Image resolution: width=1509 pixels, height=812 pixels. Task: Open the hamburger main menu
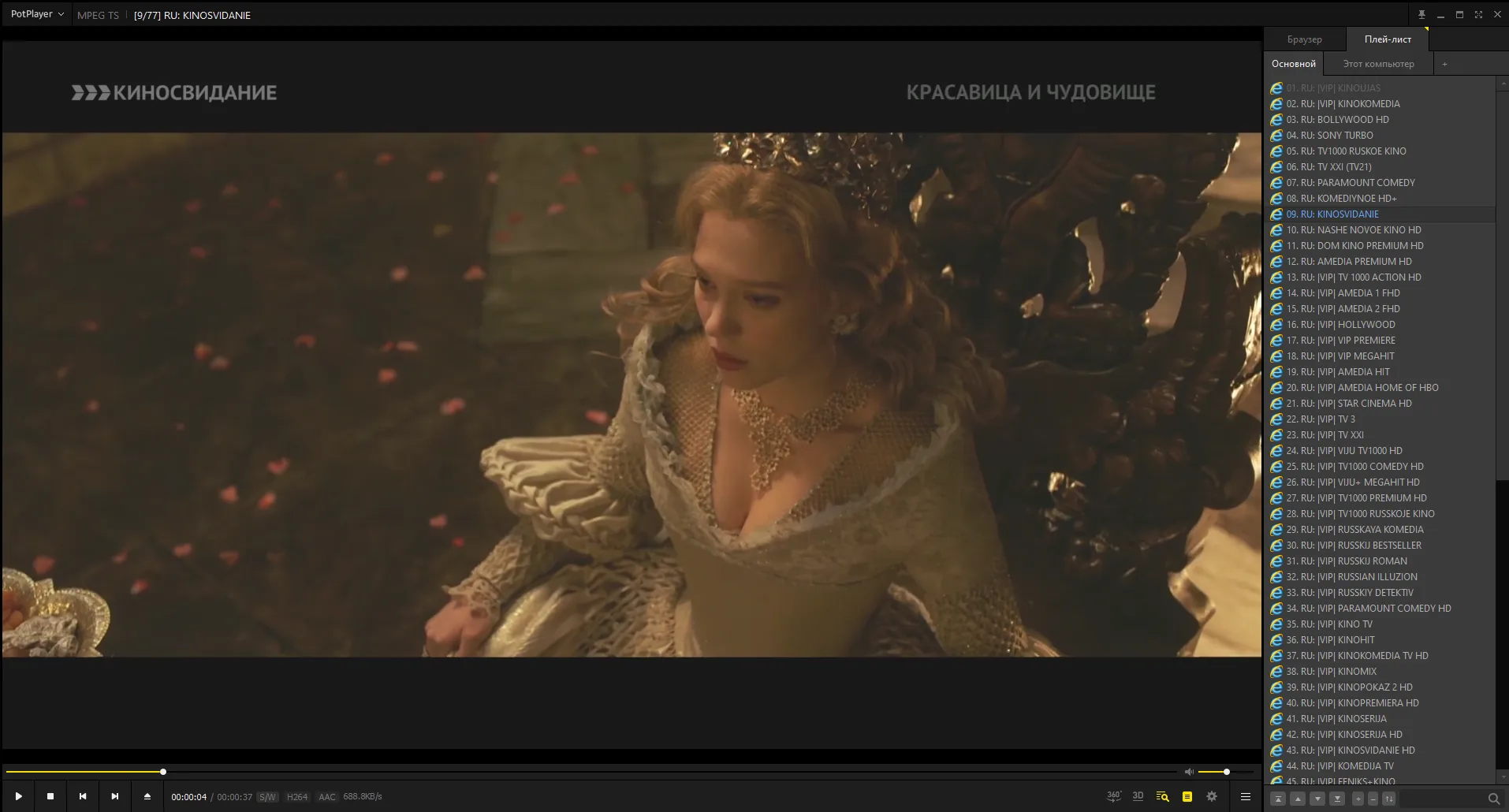[1246, 796]
